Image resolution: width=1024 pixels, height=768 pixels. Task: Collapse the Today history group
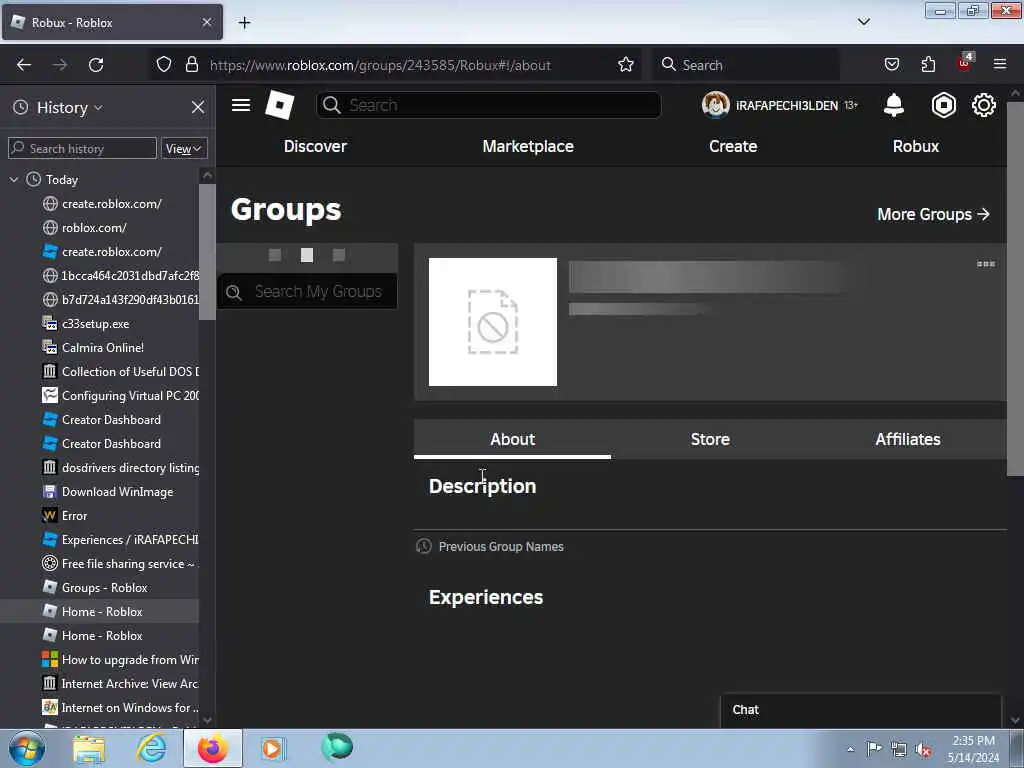pos(14,179)
